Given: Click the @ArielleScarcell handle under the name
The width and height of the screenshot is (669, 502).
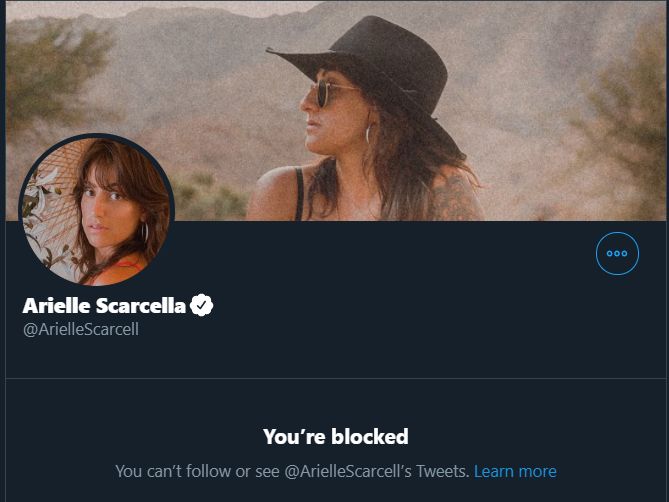Looking at the screenshot, I should tap(81, 329).
